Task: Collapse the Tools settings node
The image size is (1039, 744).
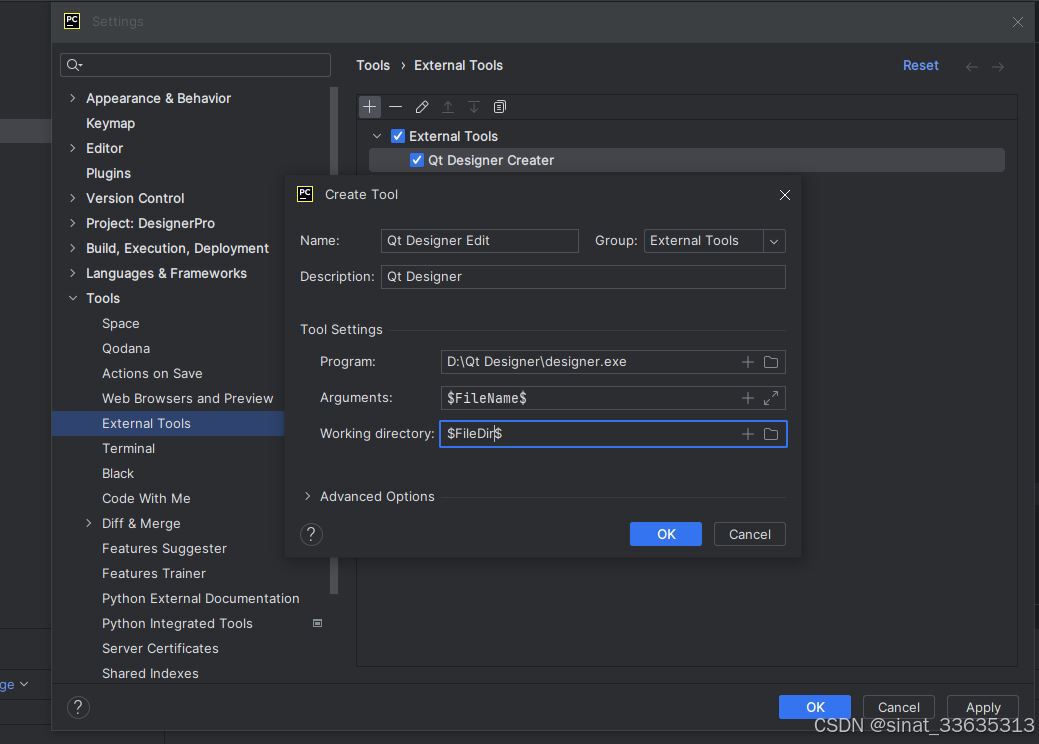Action: point(72,298)
